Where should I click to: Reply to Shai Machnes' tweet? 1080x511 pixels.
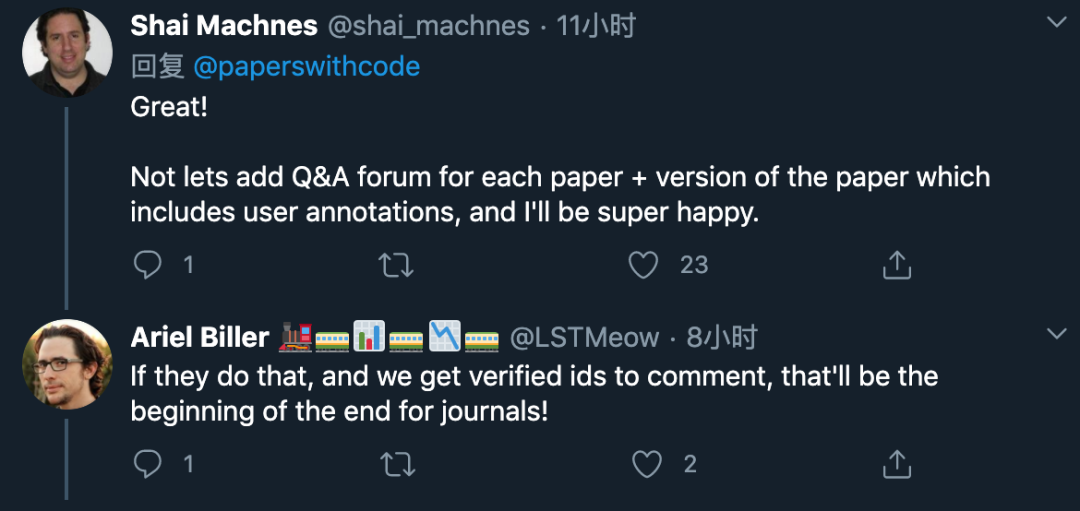148,264
